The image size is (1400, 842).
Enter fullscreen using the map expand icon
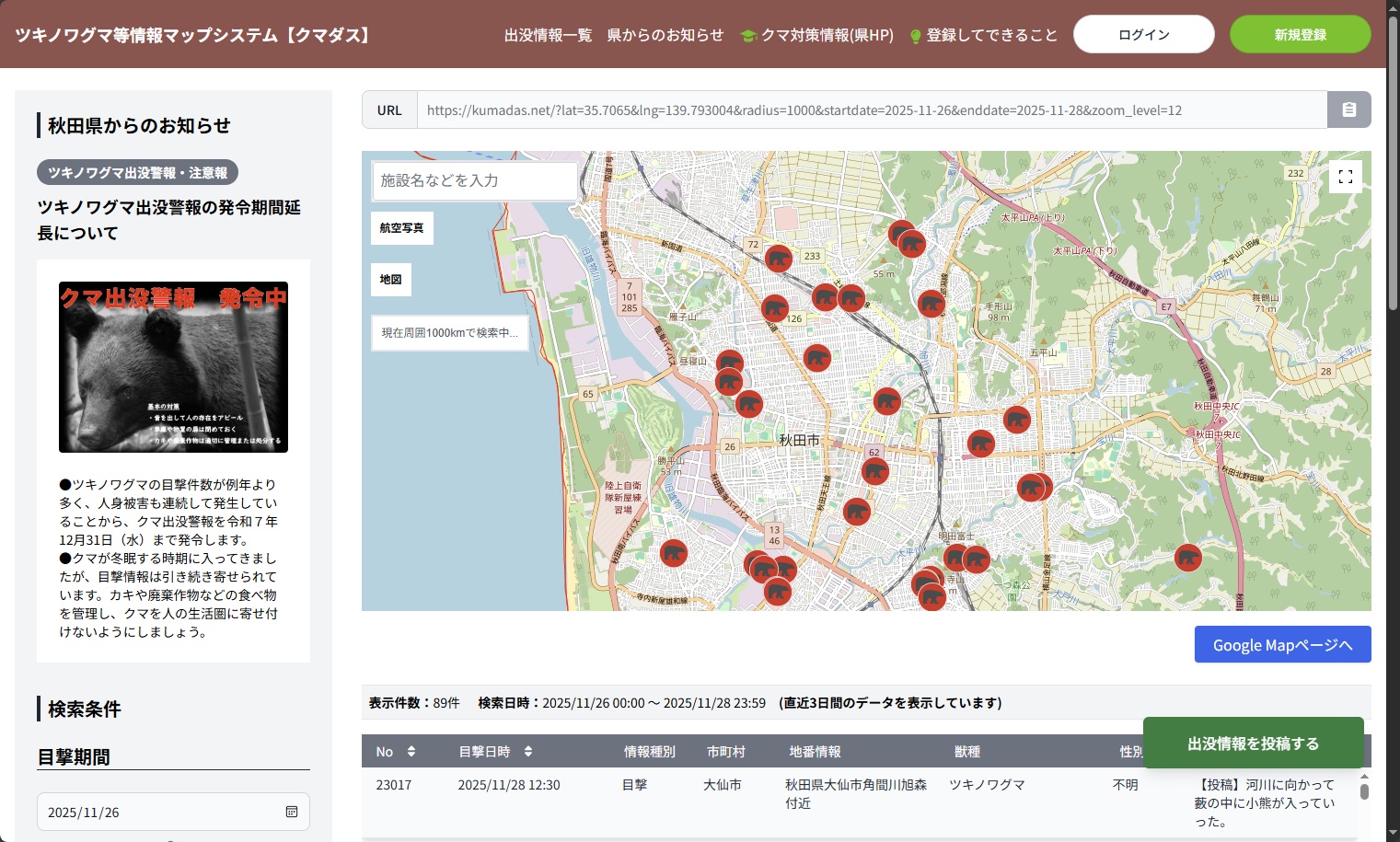tap(1346, 176)
